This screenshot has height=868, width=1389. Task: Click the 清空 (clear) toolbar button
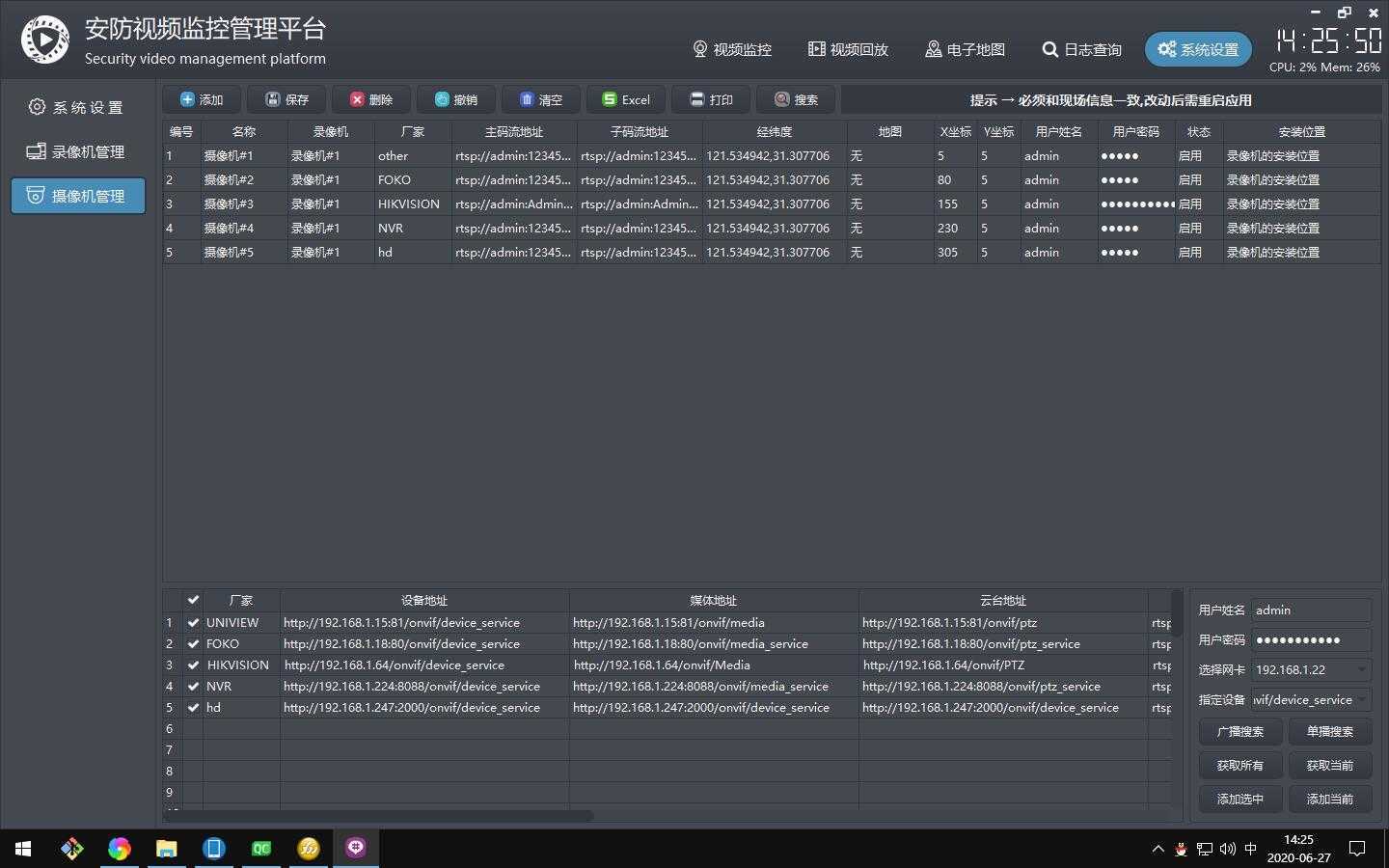(x=541, y=99)
